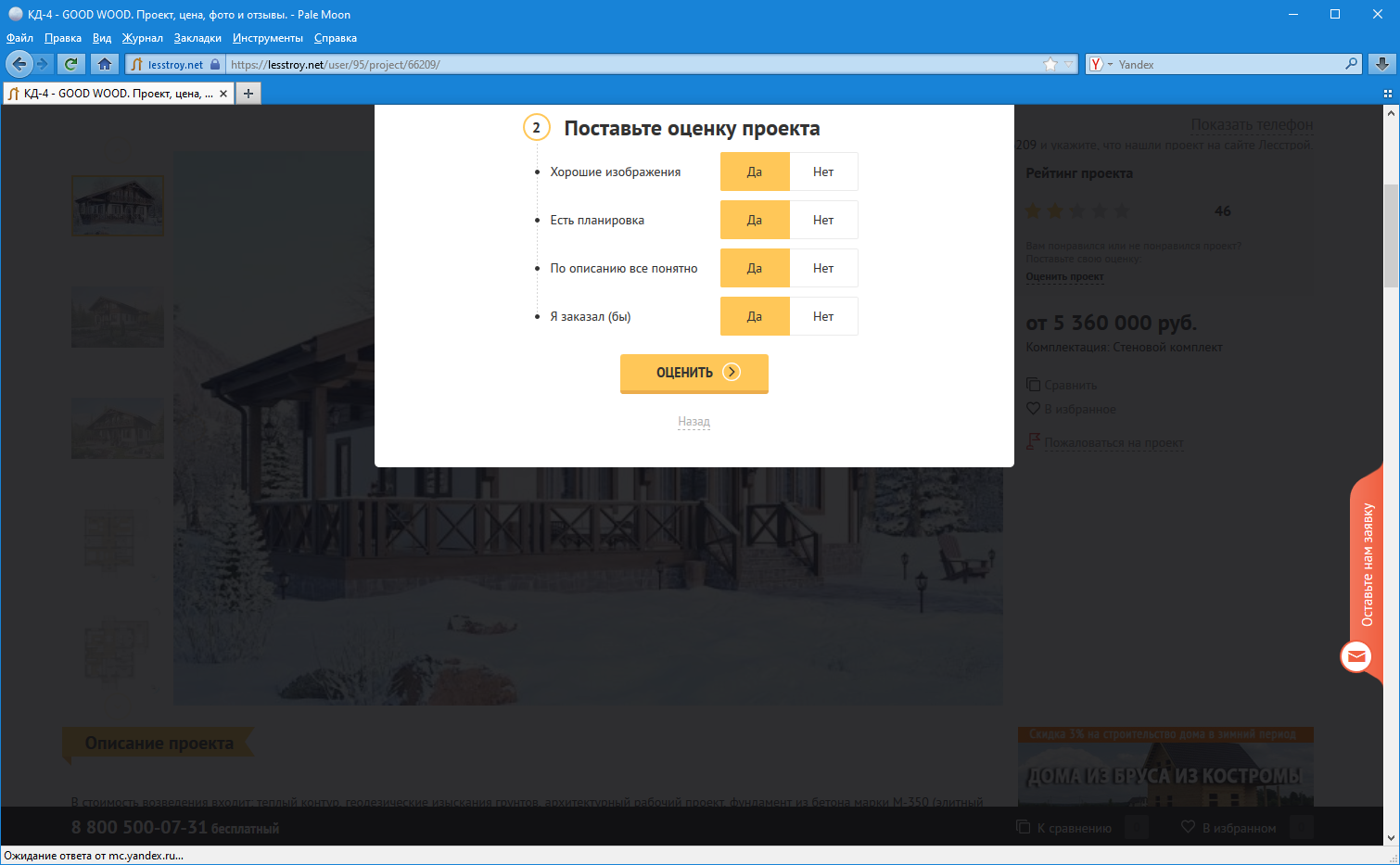Screen dimensions: 1400x865
Task: Click the К сравнению link in the bottom bar
Action: click(x=1074, y=828)
